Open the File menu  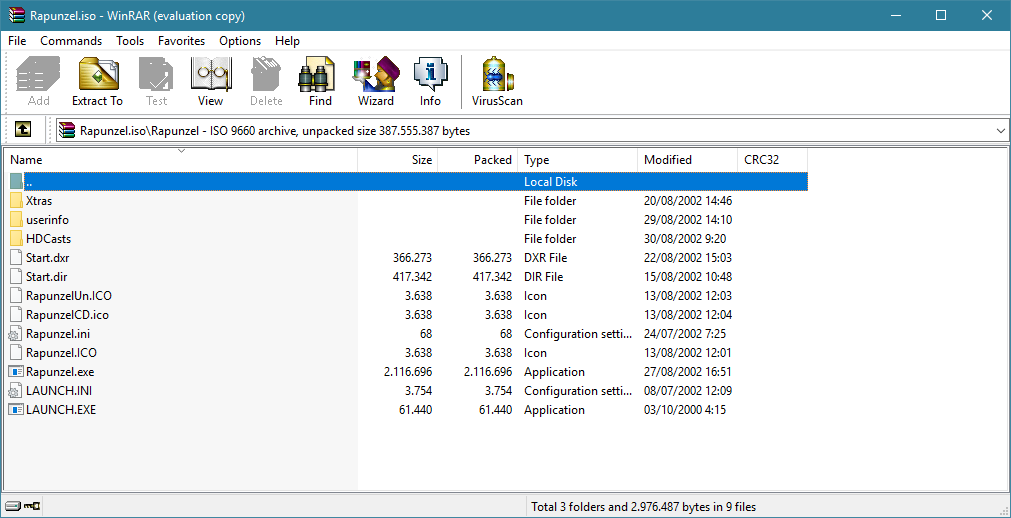pos(17,41)
